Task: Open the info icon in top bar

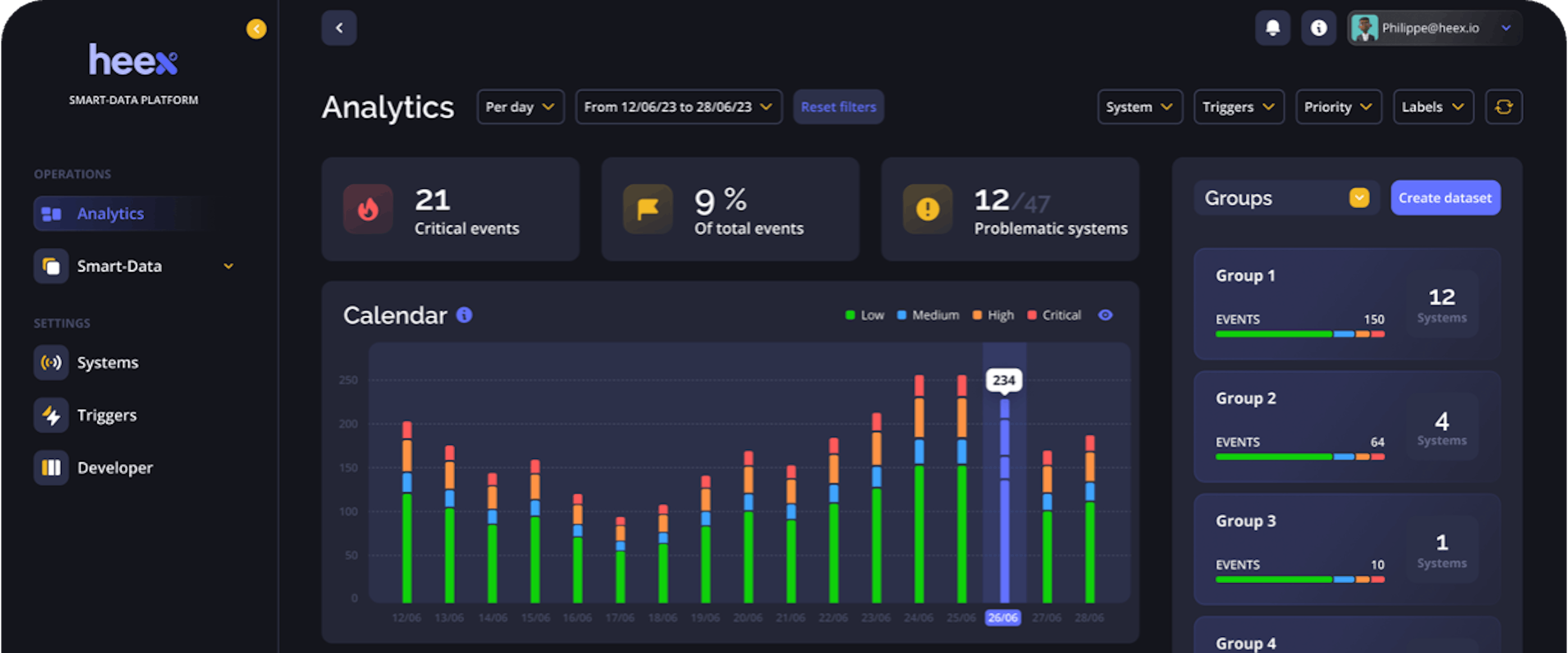Action: point(1319,28)
